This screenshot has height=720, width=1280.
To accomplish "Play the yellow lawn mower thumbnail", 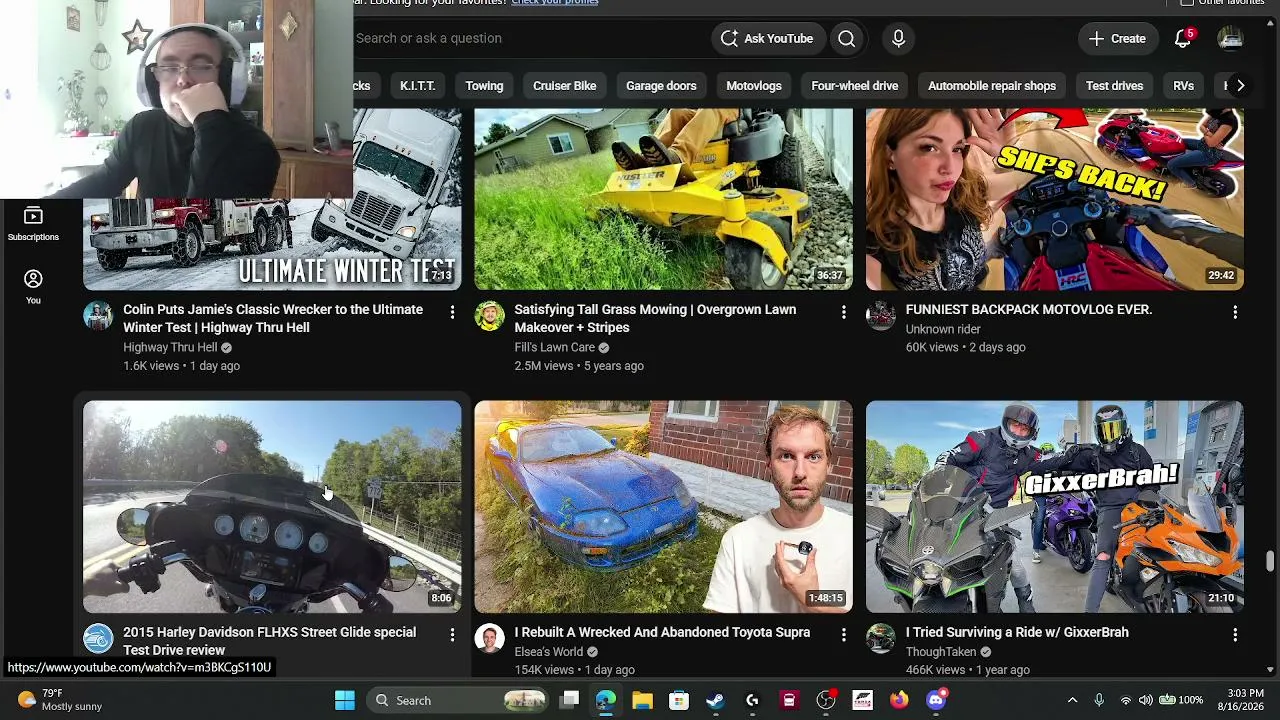I will [663, 199].
